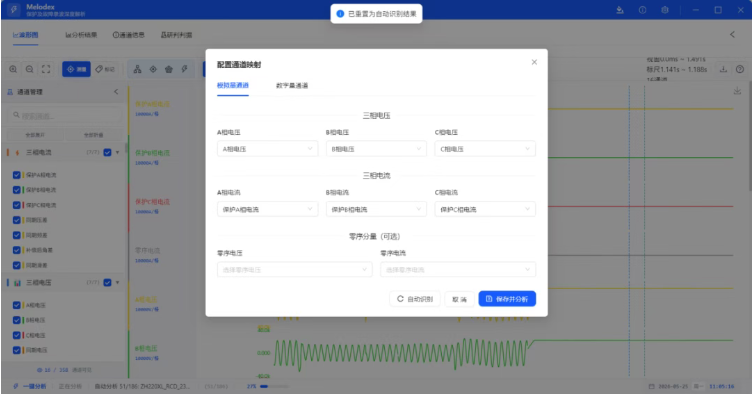This screenshot has height=395, width=753.
Task: Click the hierarchy tree toolbar icon
Action: pos(137,69)
